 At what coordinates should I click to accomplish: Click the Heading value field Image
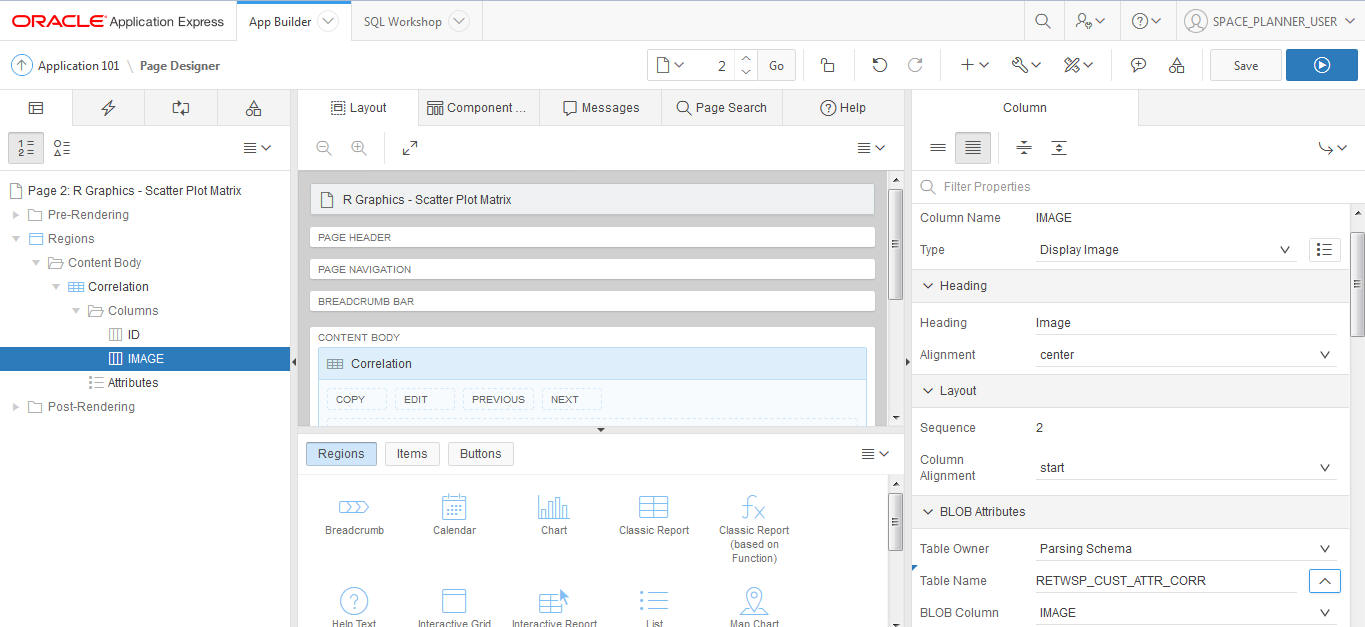[x=1186, y=323]
